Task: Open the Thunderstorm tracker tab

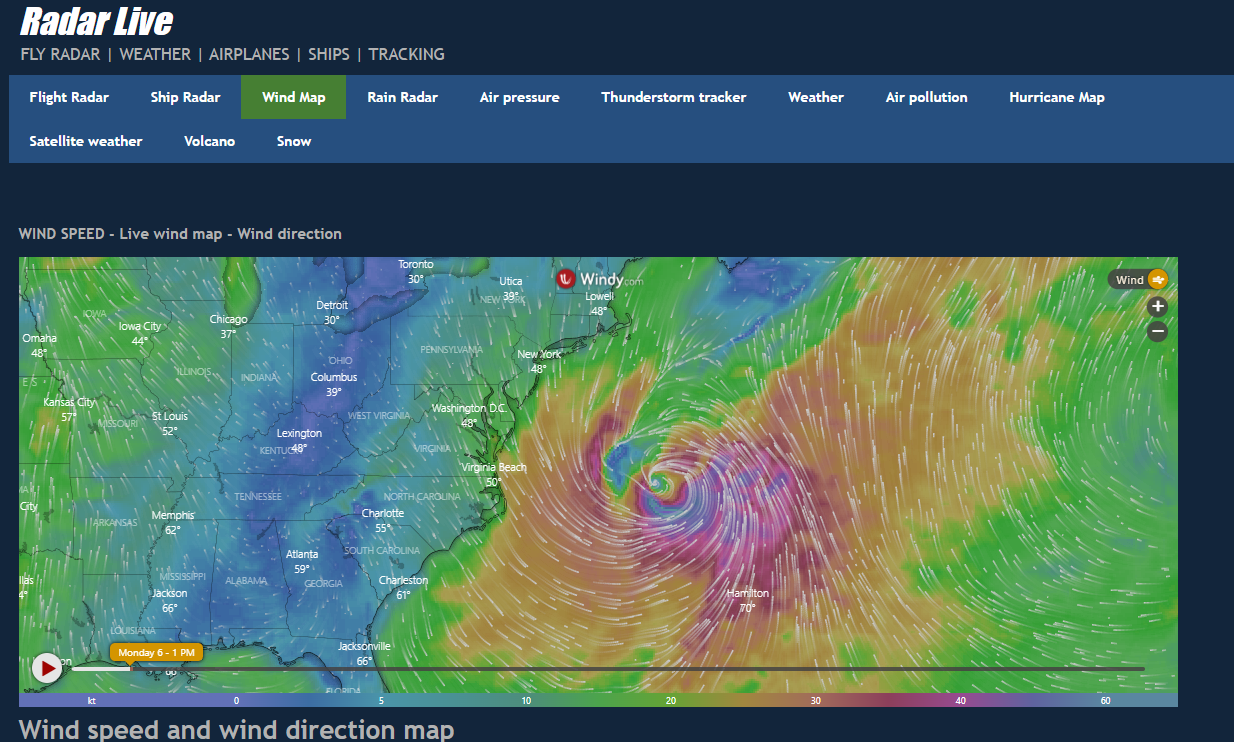Action: (x=674, y=97)
